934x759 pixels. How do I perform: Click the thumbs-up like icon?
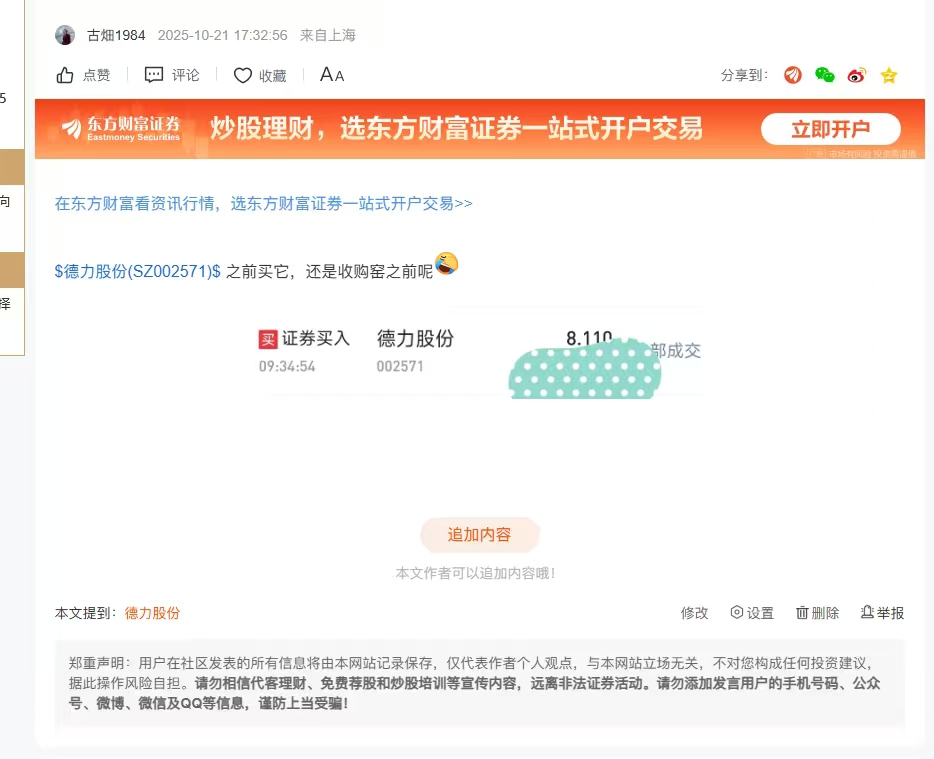pyautogui.click(x=65, y=75)
